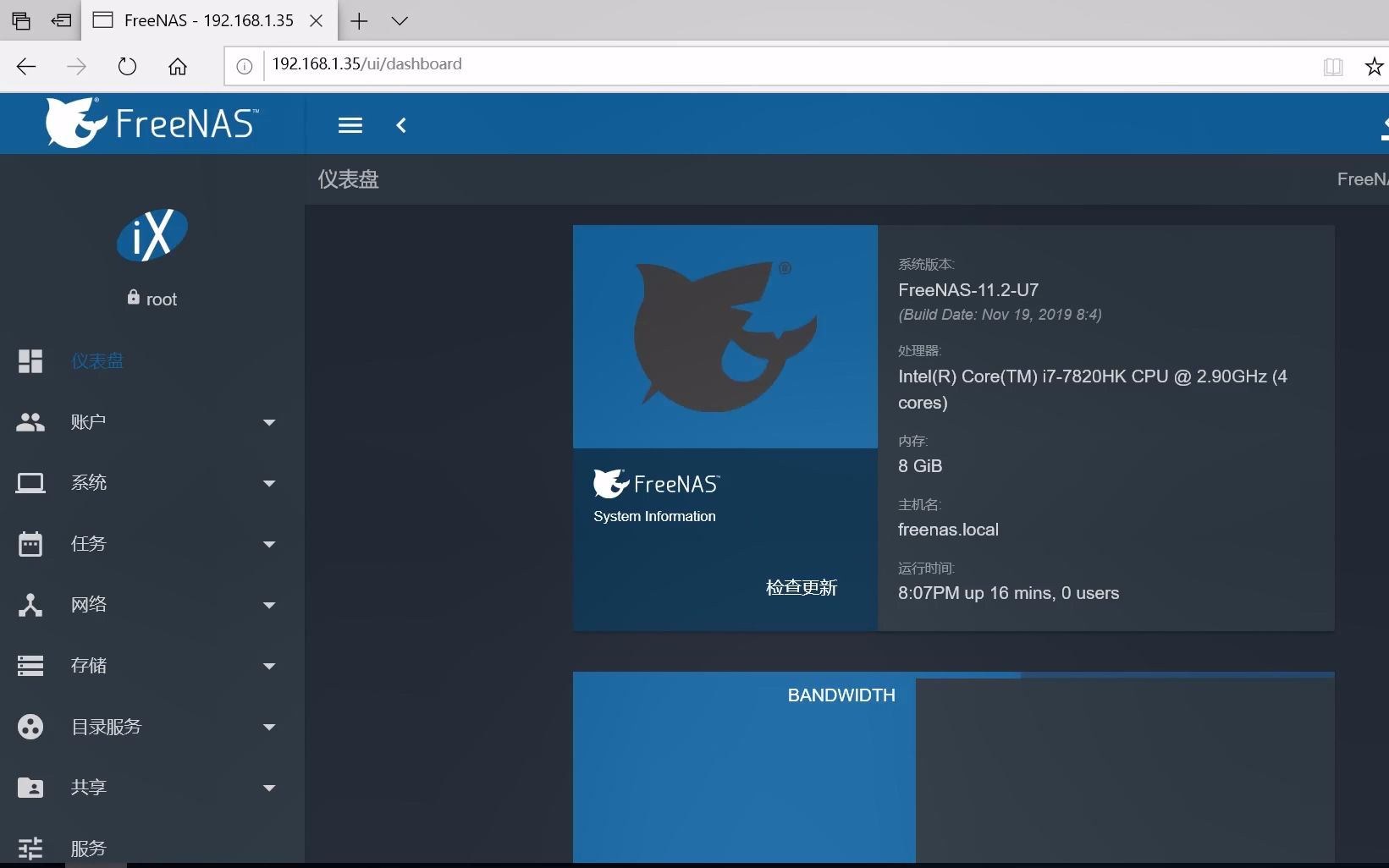
Task: Click the storage stack icon
Action: (x=30, y=666)
